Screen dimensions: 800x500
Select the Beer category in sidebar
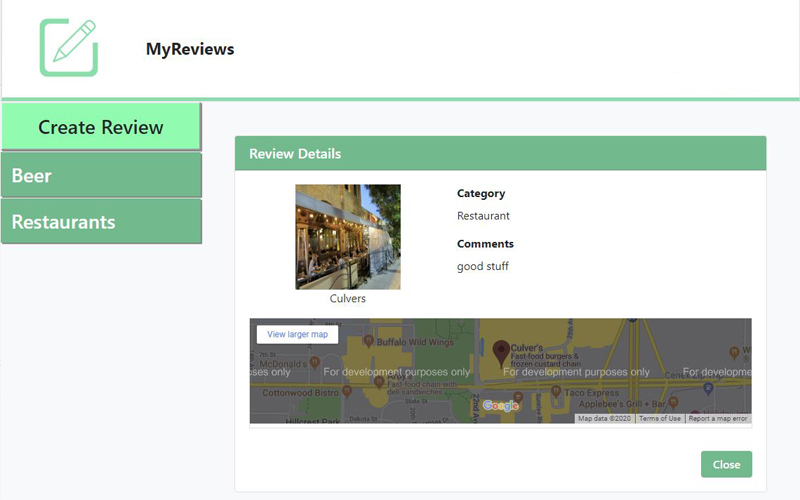[x=101, y=176]
